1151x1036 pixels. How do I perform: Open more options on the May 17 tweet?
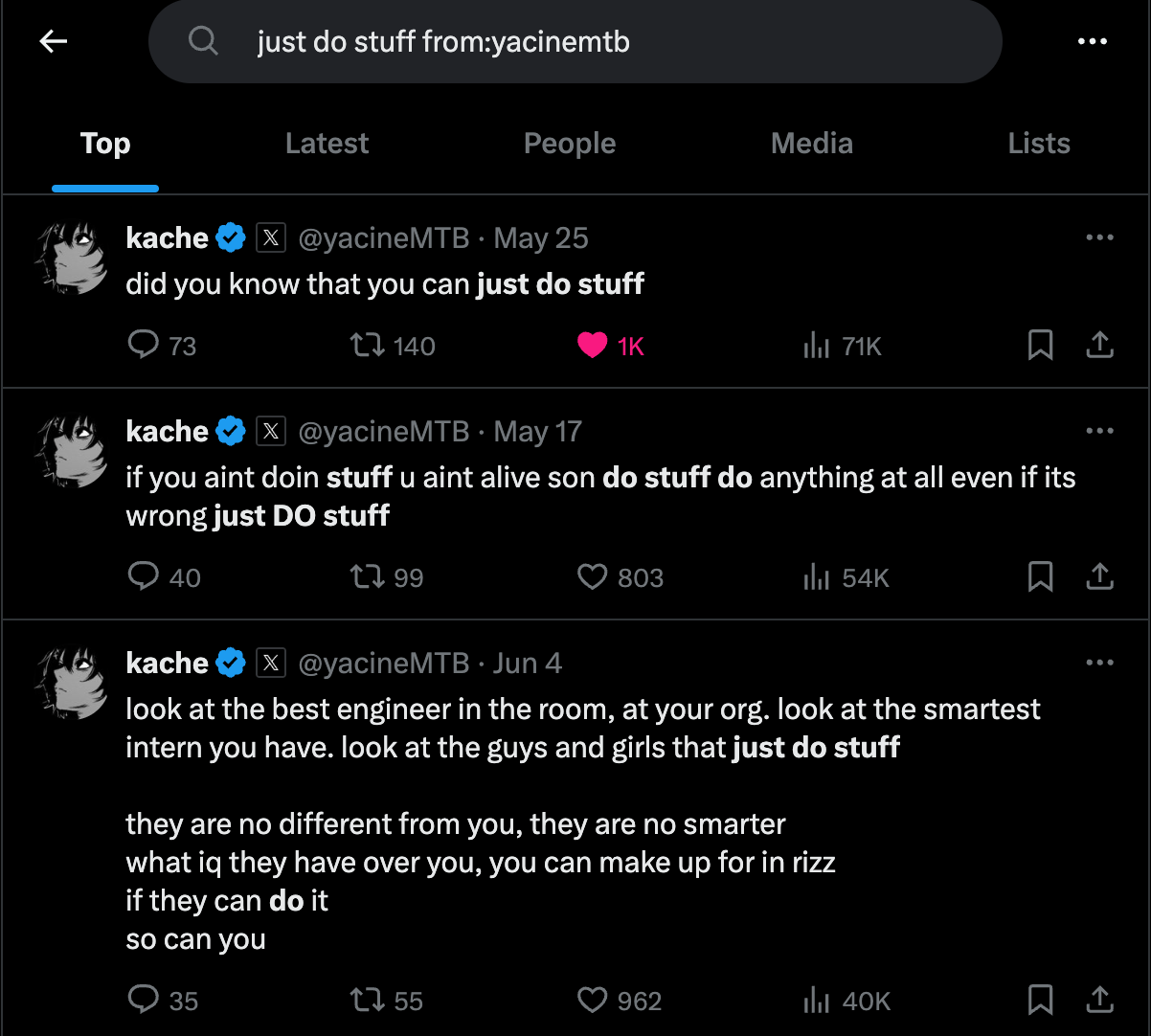pos(1099,431)
